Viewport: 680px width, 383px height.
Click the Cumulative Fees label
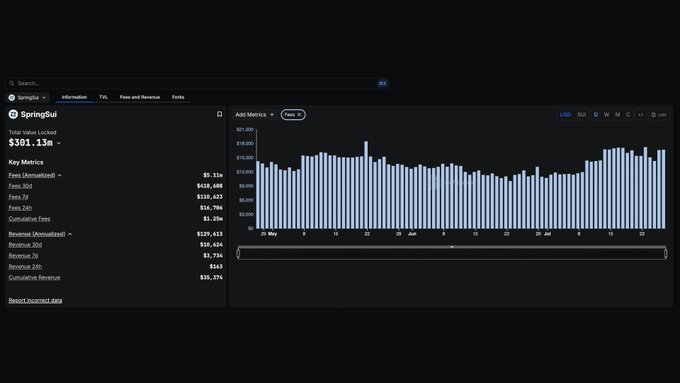(29, 219)
